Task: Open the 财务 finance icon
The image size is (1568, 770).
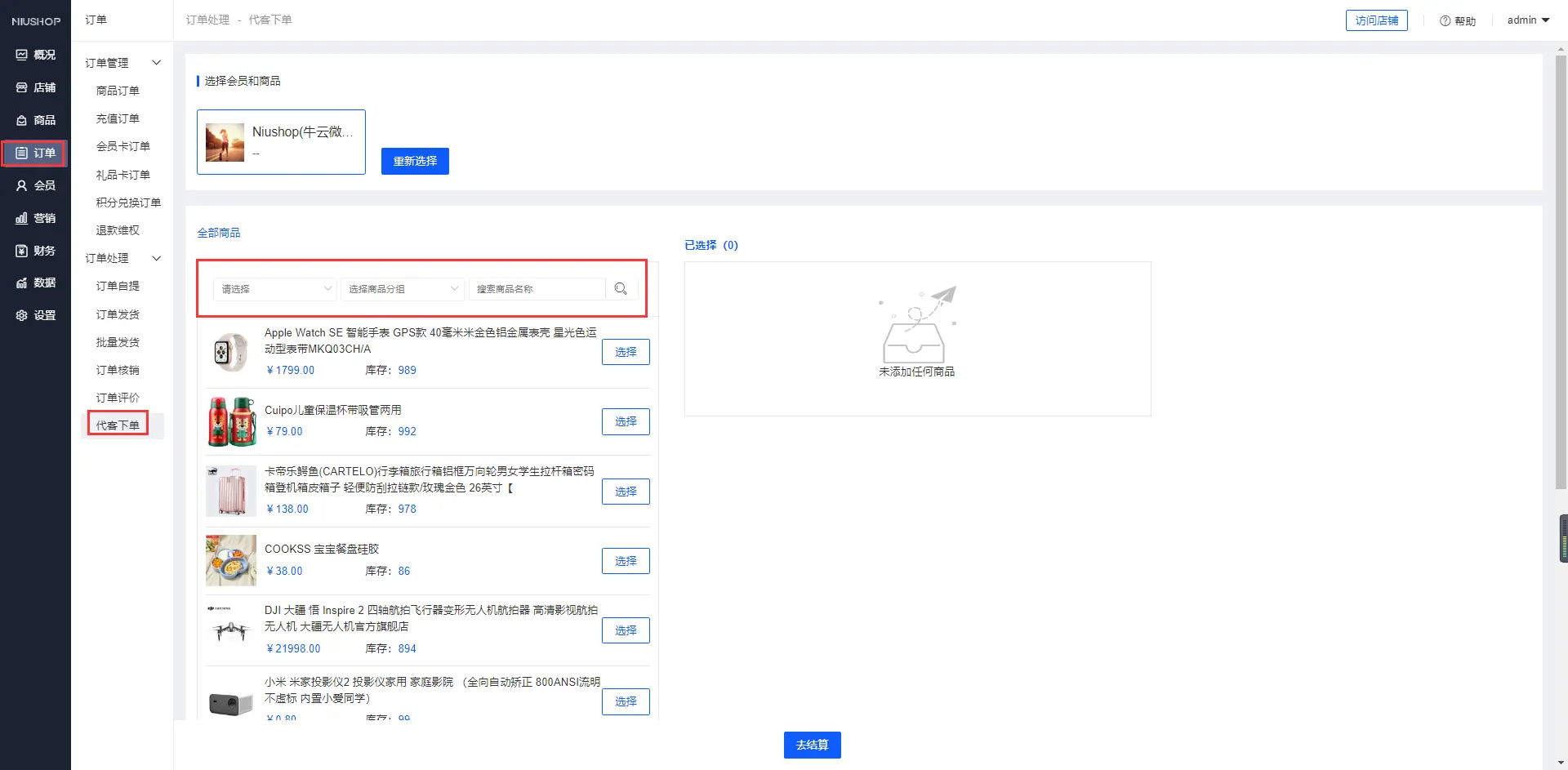Action: pyautogui.click(x=22, y=251)
